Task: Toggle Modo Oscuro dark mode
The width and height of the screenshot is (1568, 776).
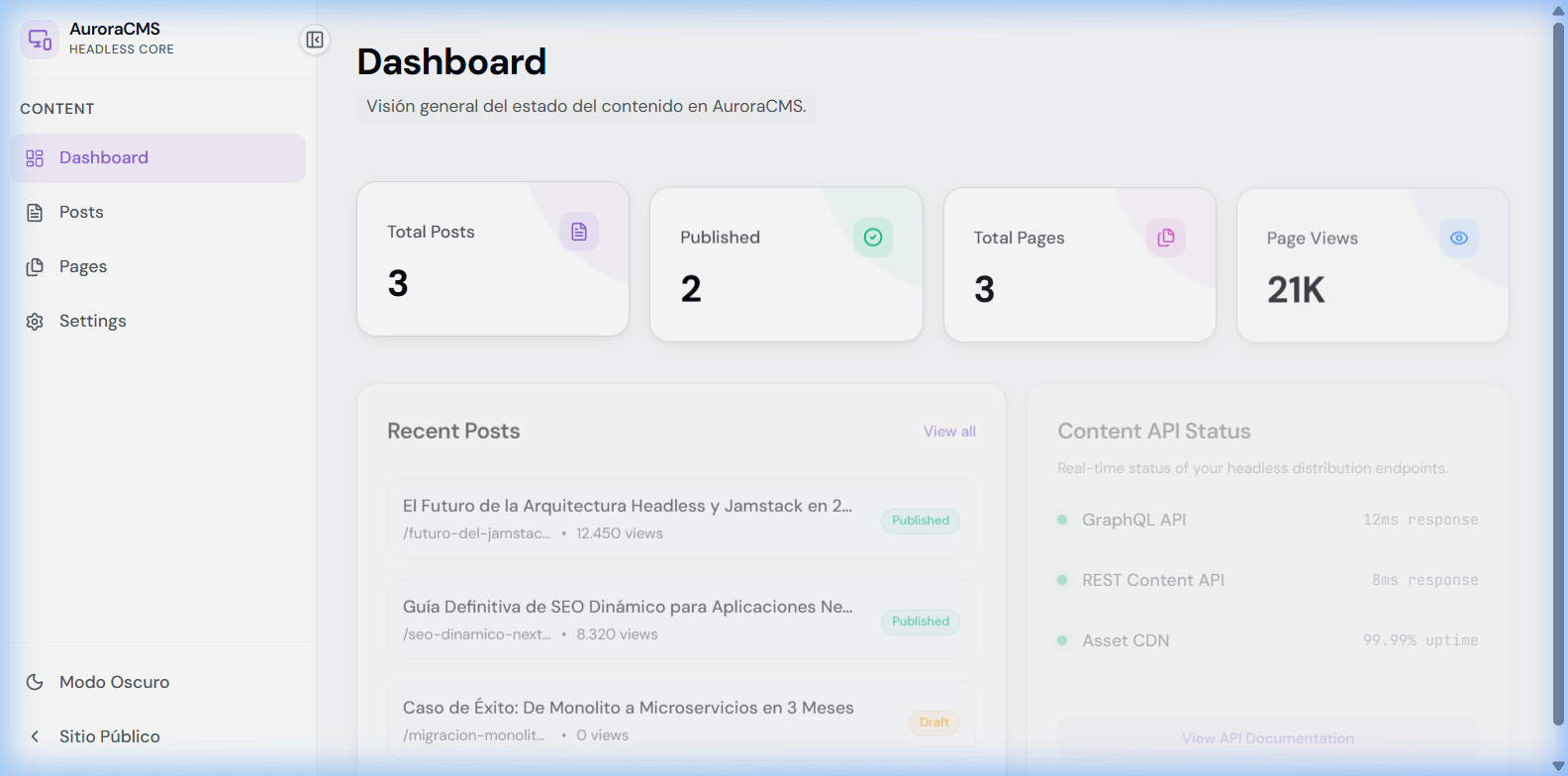Action: pos(114,682)
